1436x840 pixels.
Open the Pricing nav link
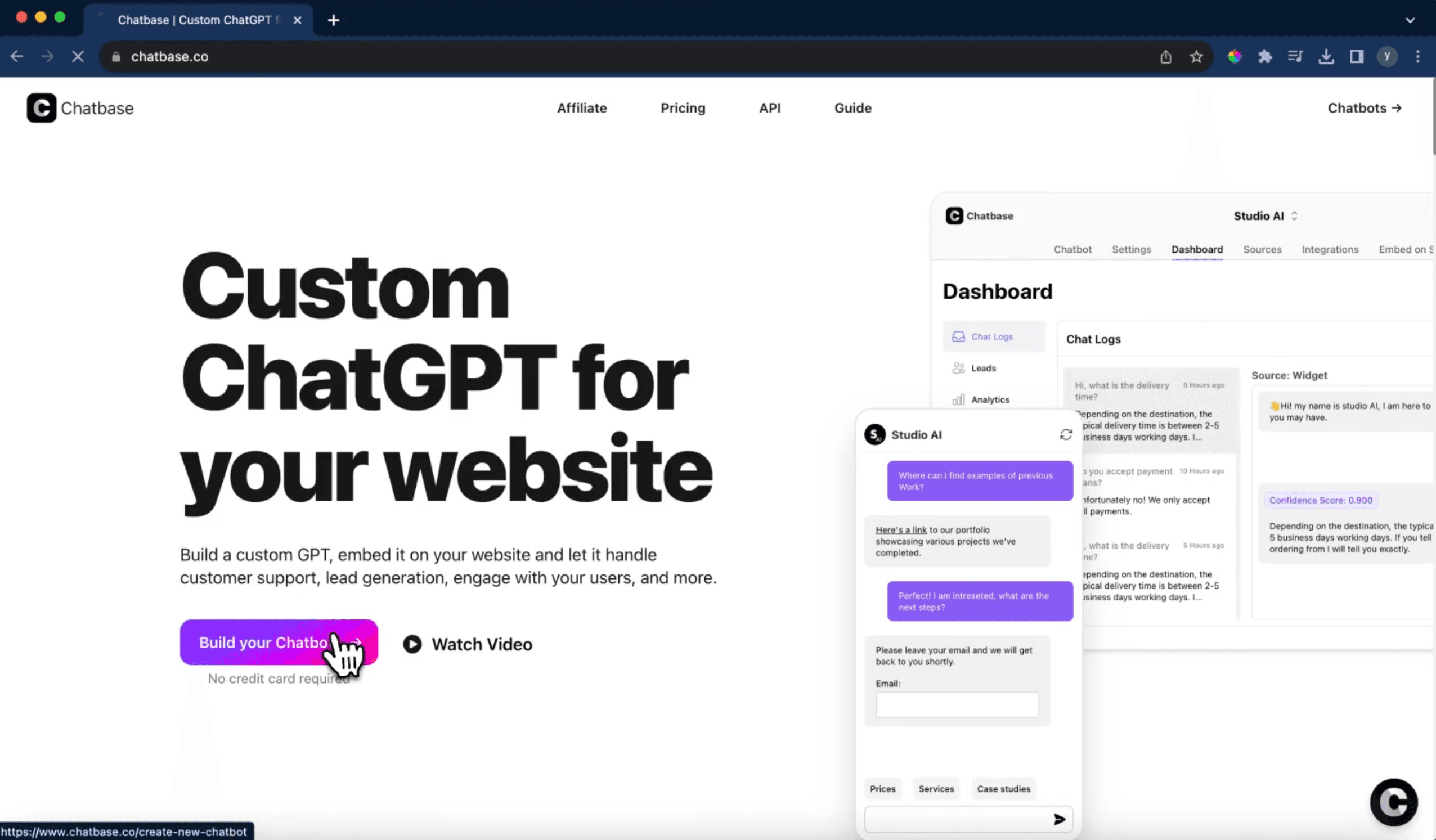tap(683, 107)
